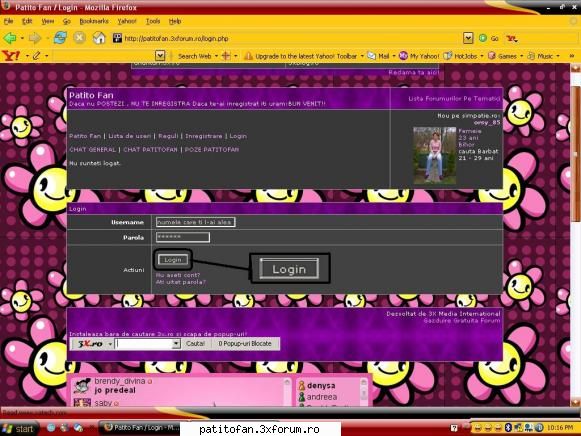The height and width of the screenshot is (436, 581).
Task: Click the Windows start button
Action: click(x=19, y=429)
